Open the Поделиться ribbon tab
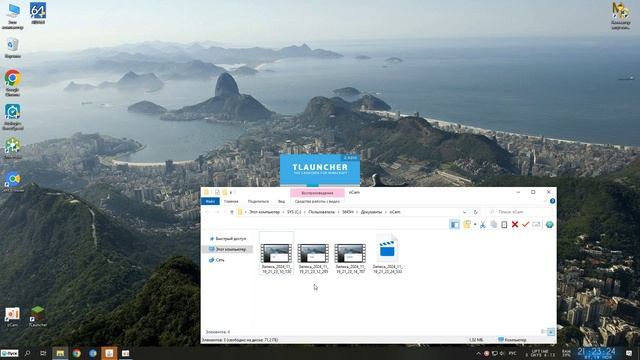The width and height of the screenshot is (640, 360). tap(258, 201)
